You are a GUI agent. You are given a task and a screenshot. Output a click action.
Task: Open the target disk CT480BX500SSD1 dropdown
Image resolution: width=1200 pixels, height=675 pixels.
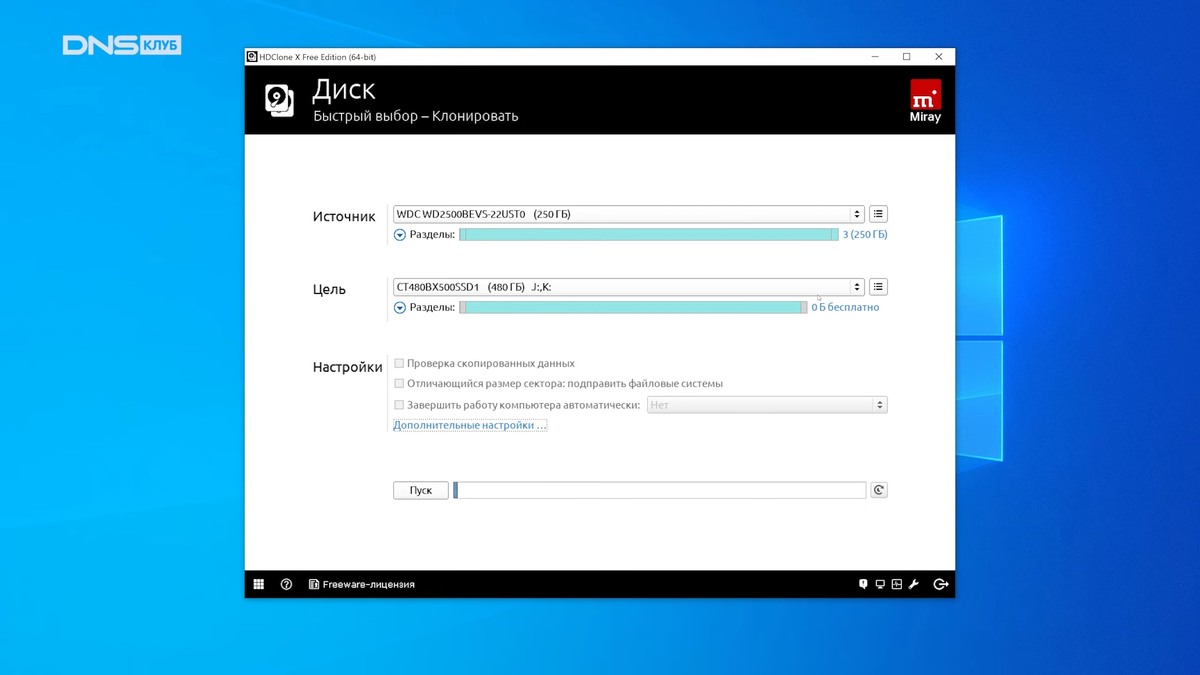click(628, 287)
